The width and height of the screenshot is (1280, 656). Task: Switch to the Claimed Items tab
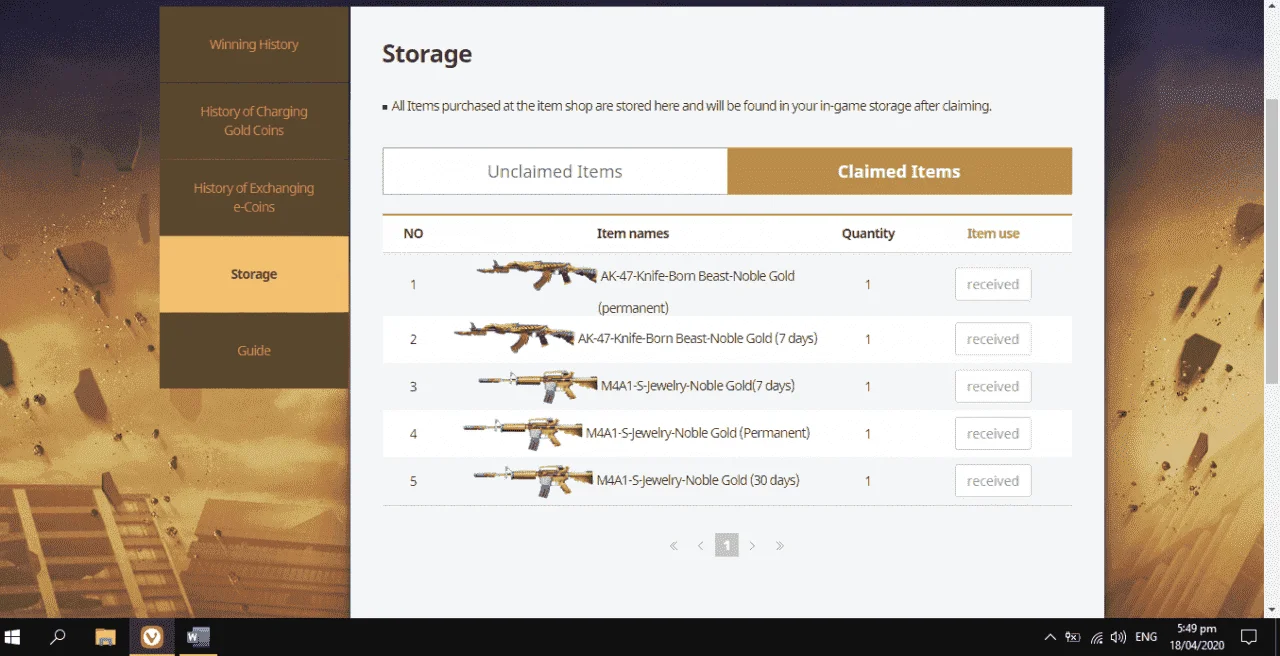point(899,171)
